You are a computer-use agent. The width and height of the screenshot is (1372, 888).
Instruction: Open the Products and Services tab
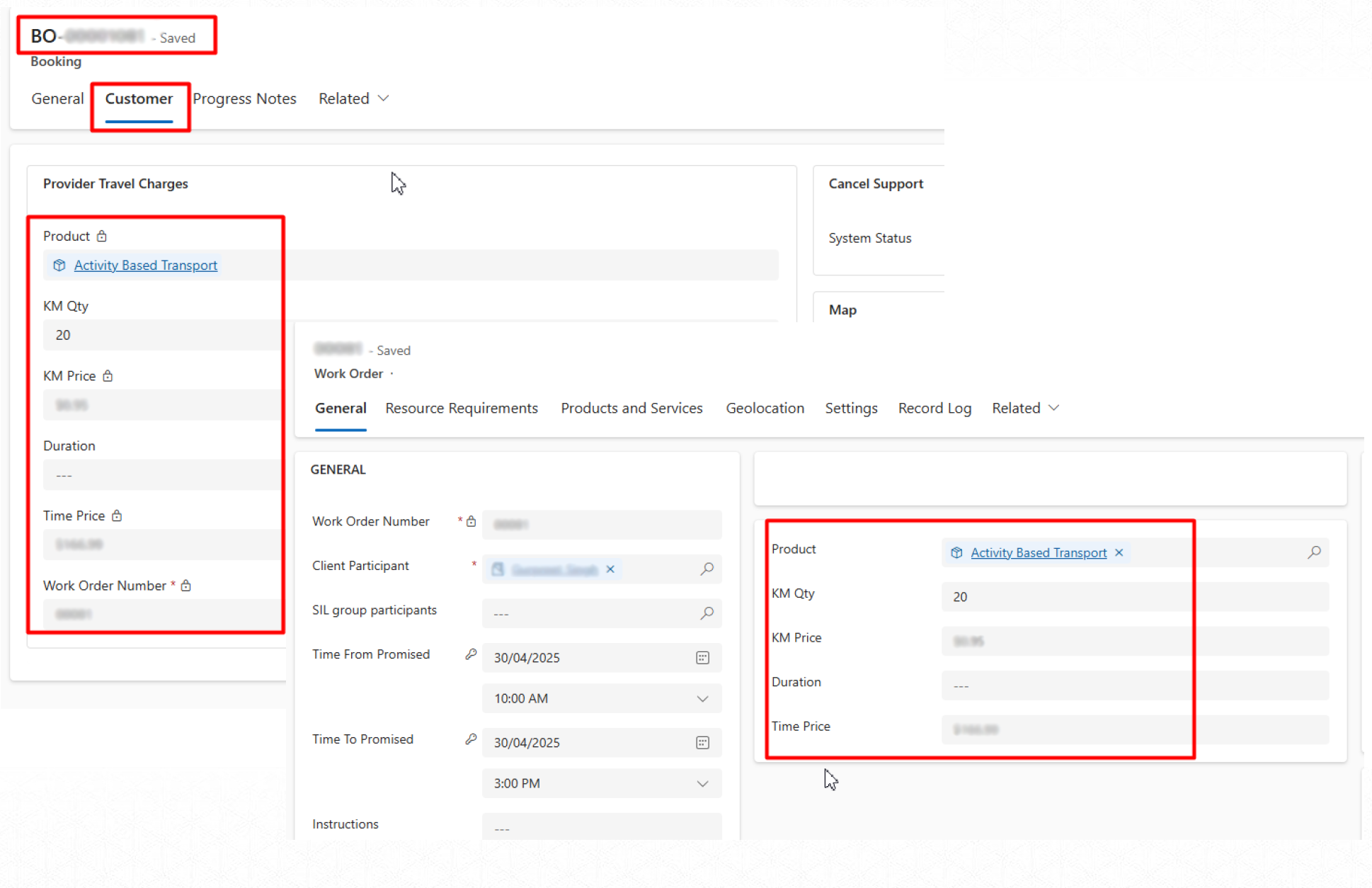point(631,408)
